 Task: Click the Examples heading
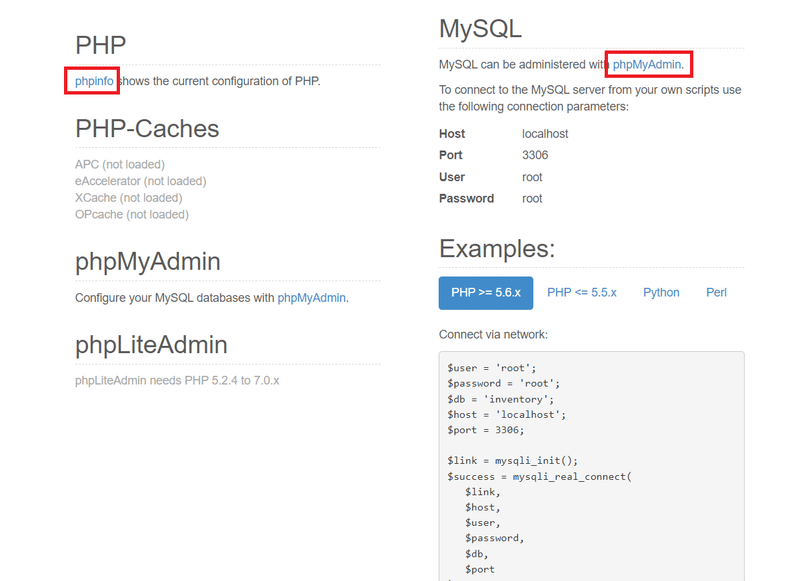pyautogui.click(x=497, y=249)
